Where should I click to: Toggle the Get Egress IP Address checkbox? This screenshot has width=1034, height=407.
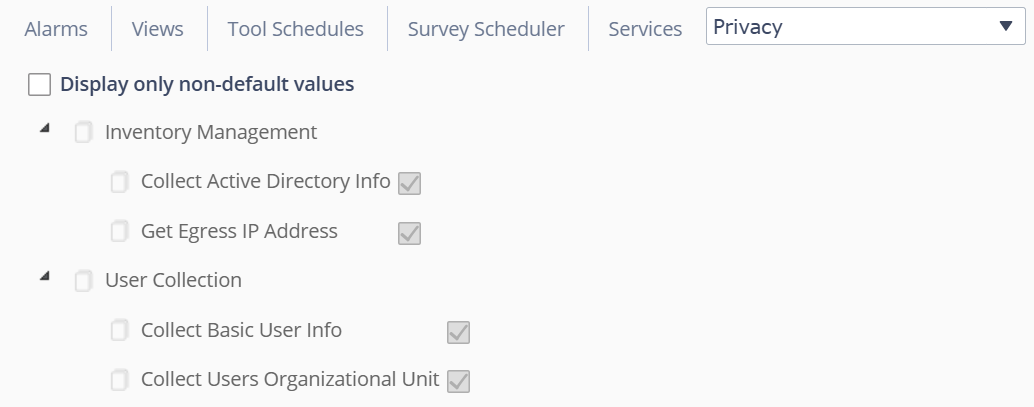point(409,233)
